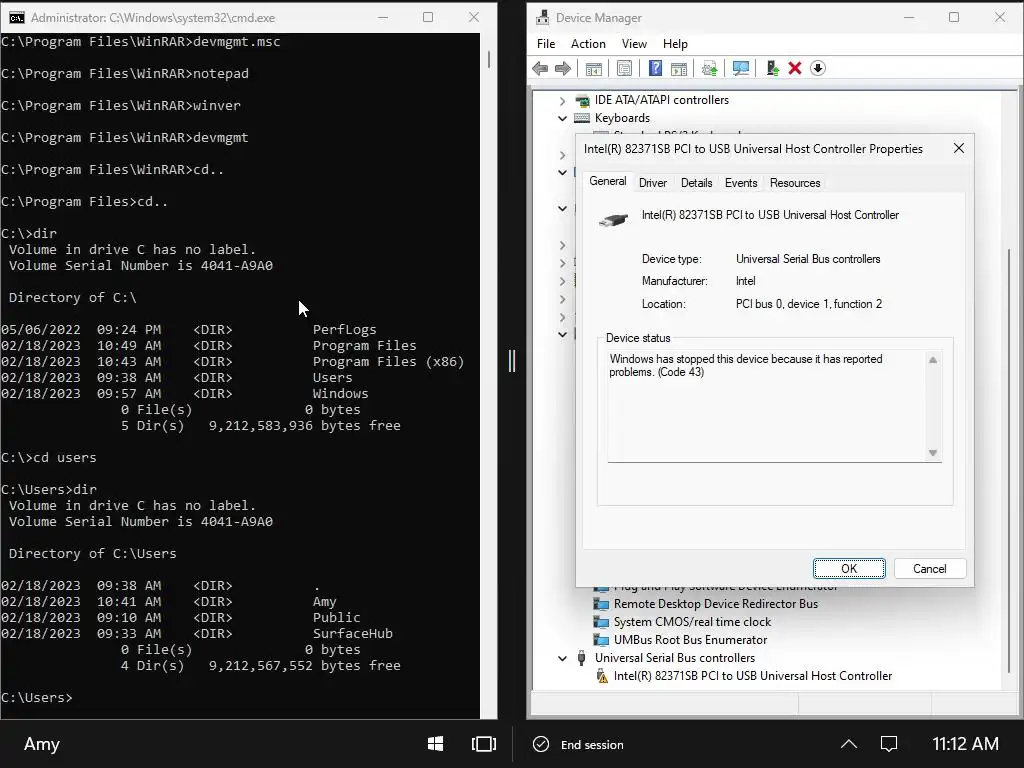This screenshot has height=768, width=1024.
Task: Switch to the General tab
Action: (x=608, y=182)
